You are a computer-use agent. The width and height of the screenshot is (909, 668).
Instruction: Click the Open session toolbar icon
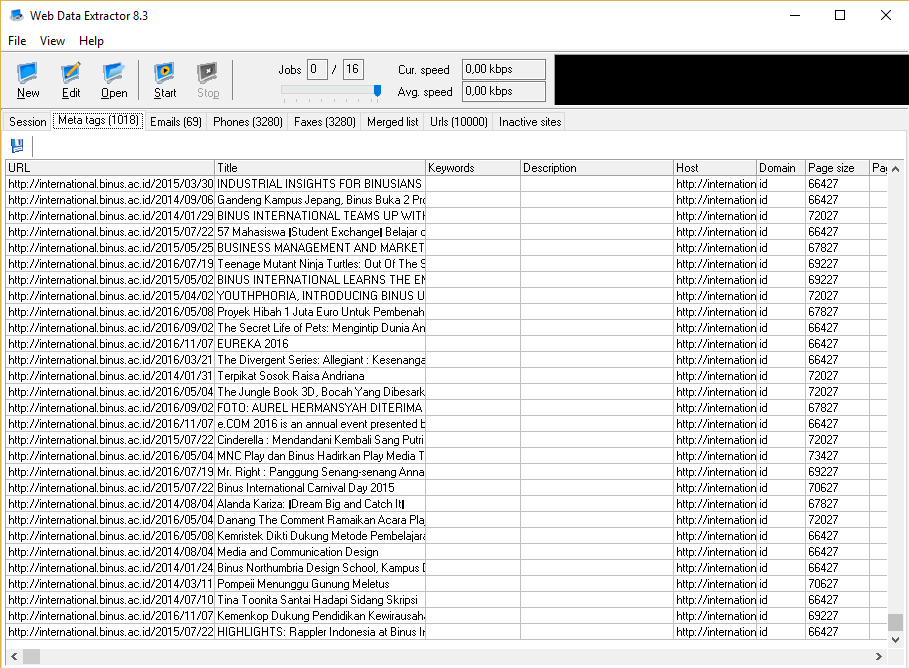pyautogui.click(x=114, y=80)
